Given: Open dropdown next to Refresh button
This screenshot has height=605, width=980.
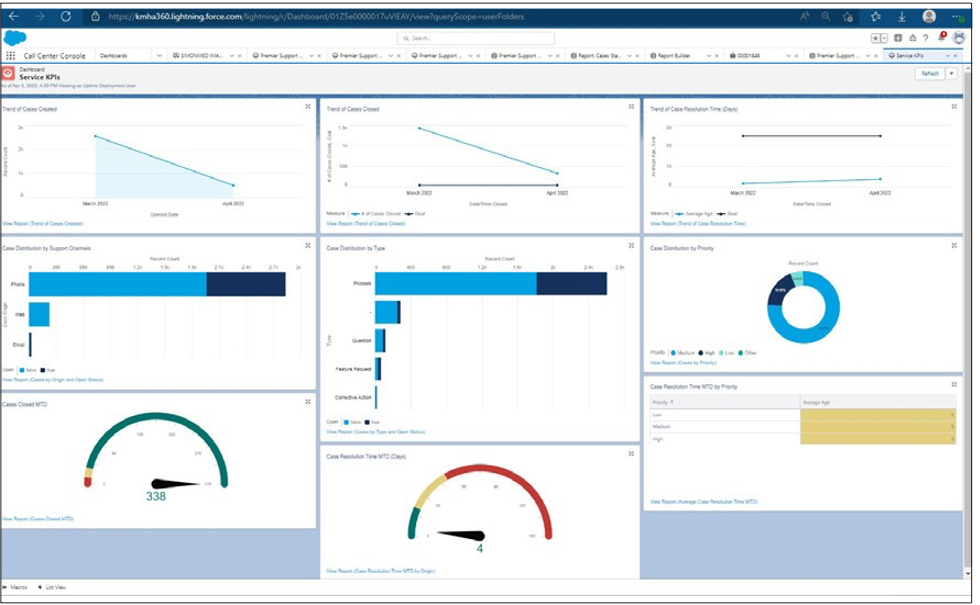Looking at the screenshot, I should [x=951, y=73].
